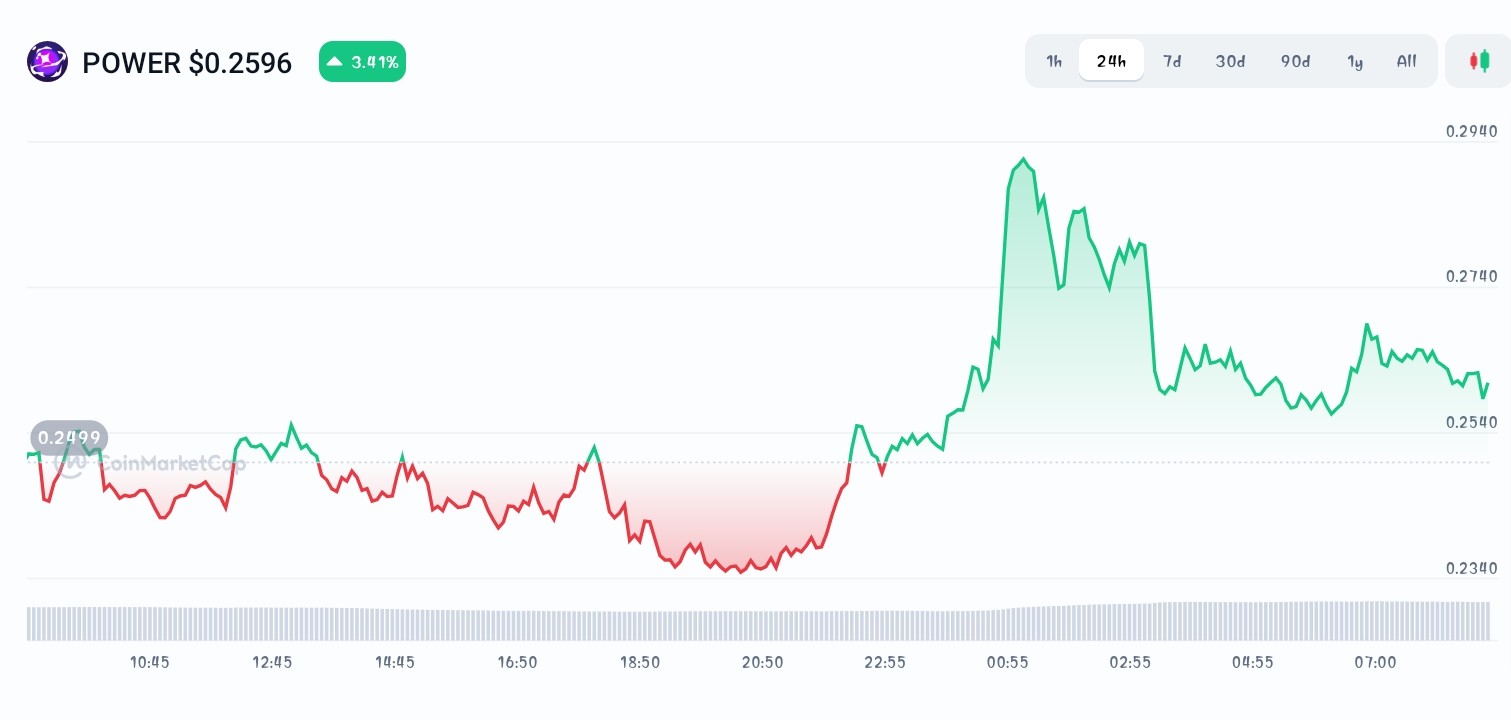Click the 07:00 time axis label
This screenshot has width=1511, height=720.
[1375, 662]
